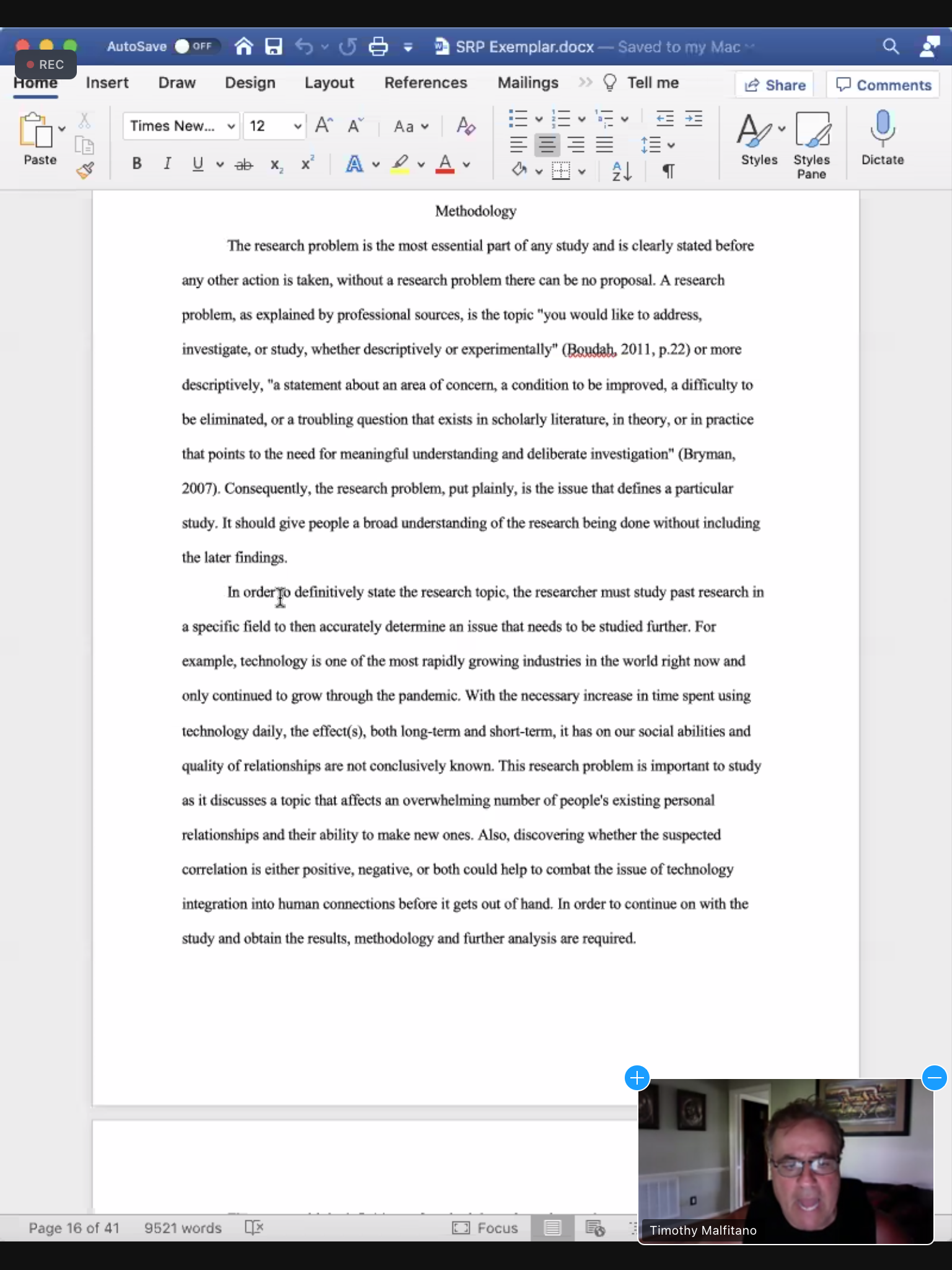Click the Clear Formatting icon
The image size is (952, 1270).
tap(465, 127)
